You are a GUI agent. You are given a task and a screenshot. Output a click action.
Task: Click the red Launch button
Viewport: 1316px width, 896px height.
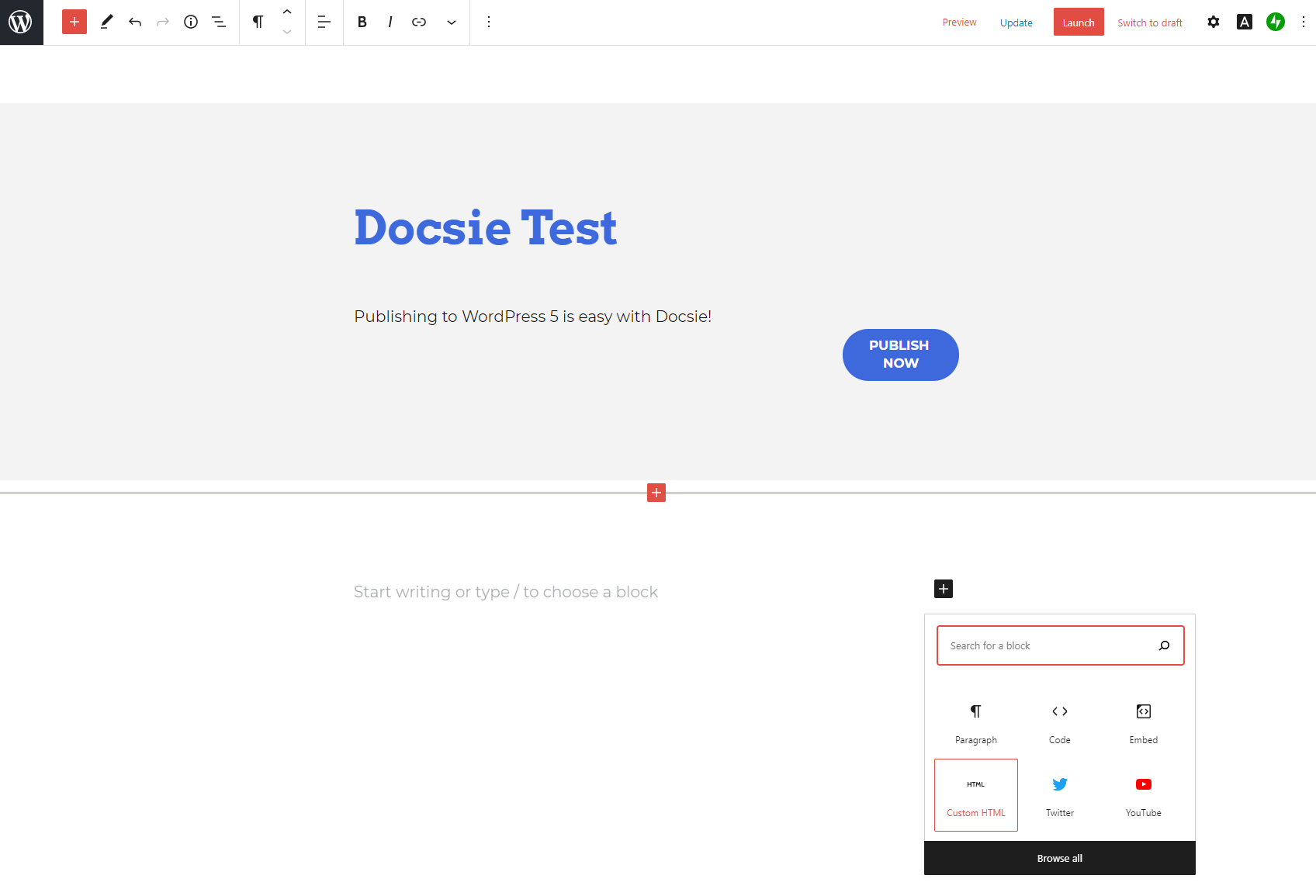[x=1079, y=22]
